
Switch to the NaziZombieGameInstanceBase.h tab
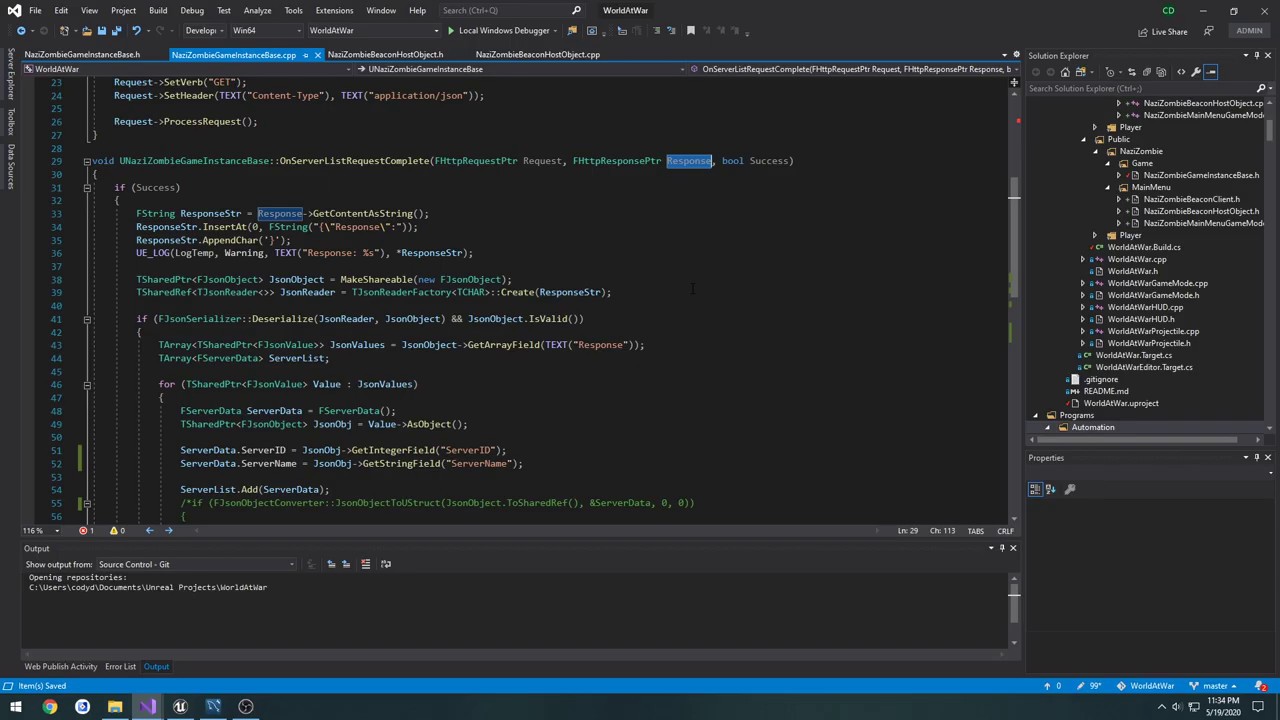pos(82,55)
